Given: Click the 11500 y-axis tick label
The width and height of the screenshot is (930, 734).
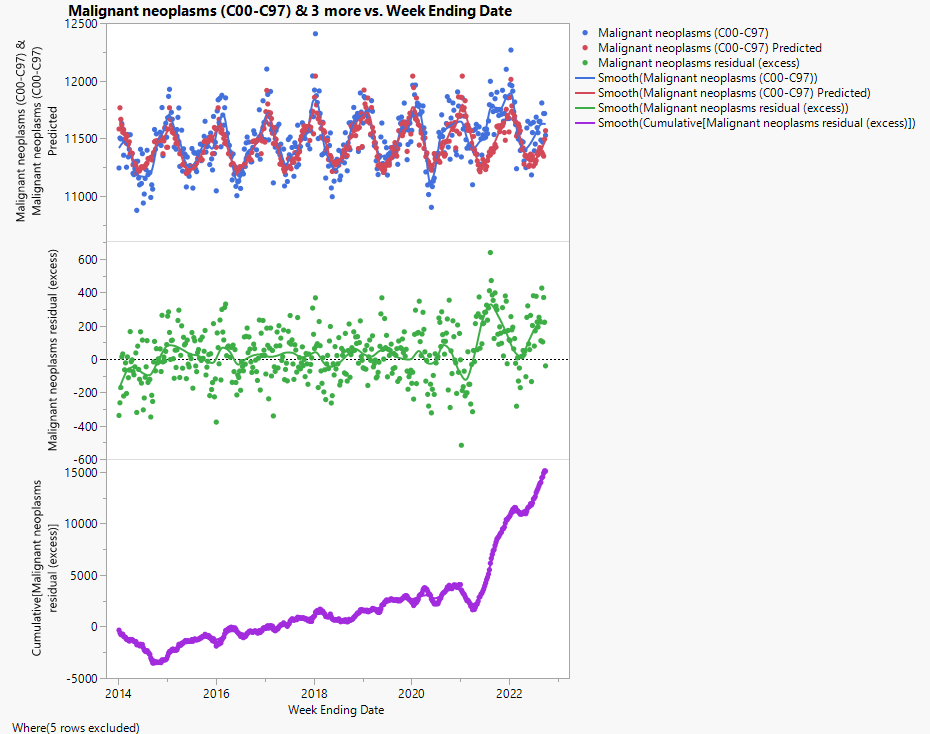Looking at the screenshot, I should pos(81,139).
